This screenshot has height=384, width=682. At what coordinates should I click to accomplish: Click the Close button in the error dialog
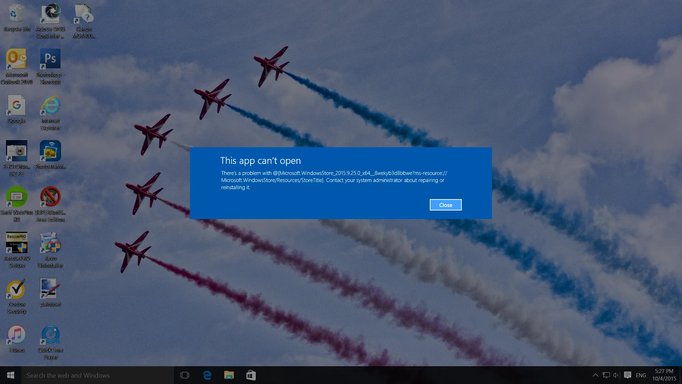[x=445, y=205]
